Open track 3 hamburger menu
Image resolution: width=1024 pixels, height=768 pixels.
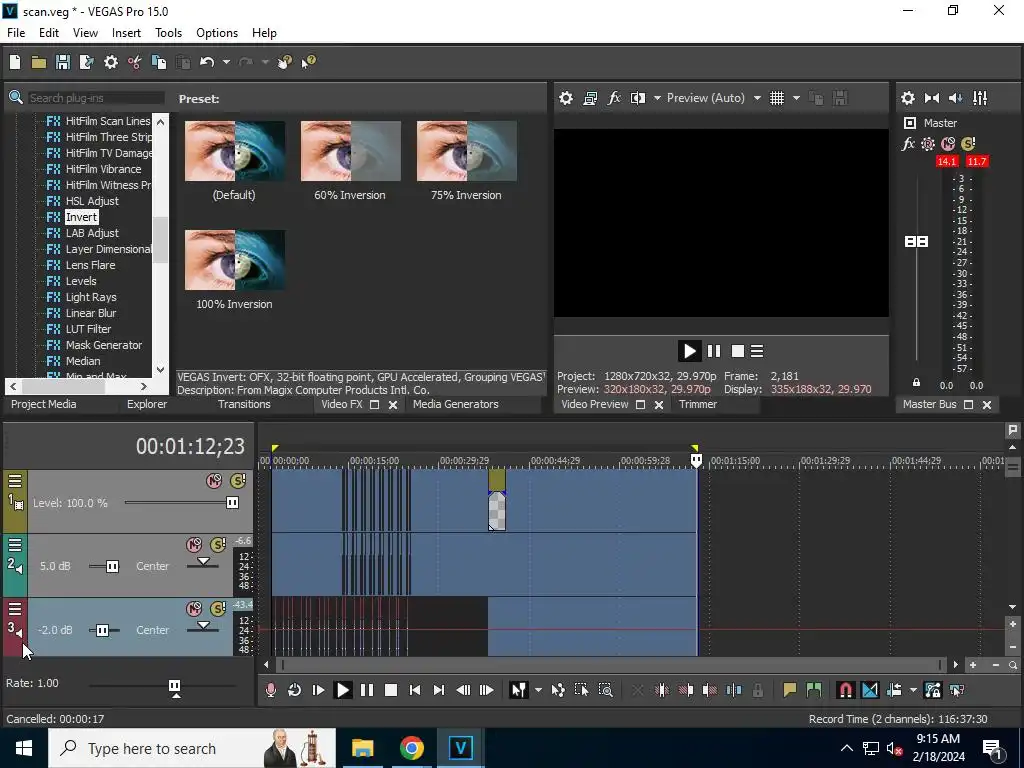click(x=15, y=609)
